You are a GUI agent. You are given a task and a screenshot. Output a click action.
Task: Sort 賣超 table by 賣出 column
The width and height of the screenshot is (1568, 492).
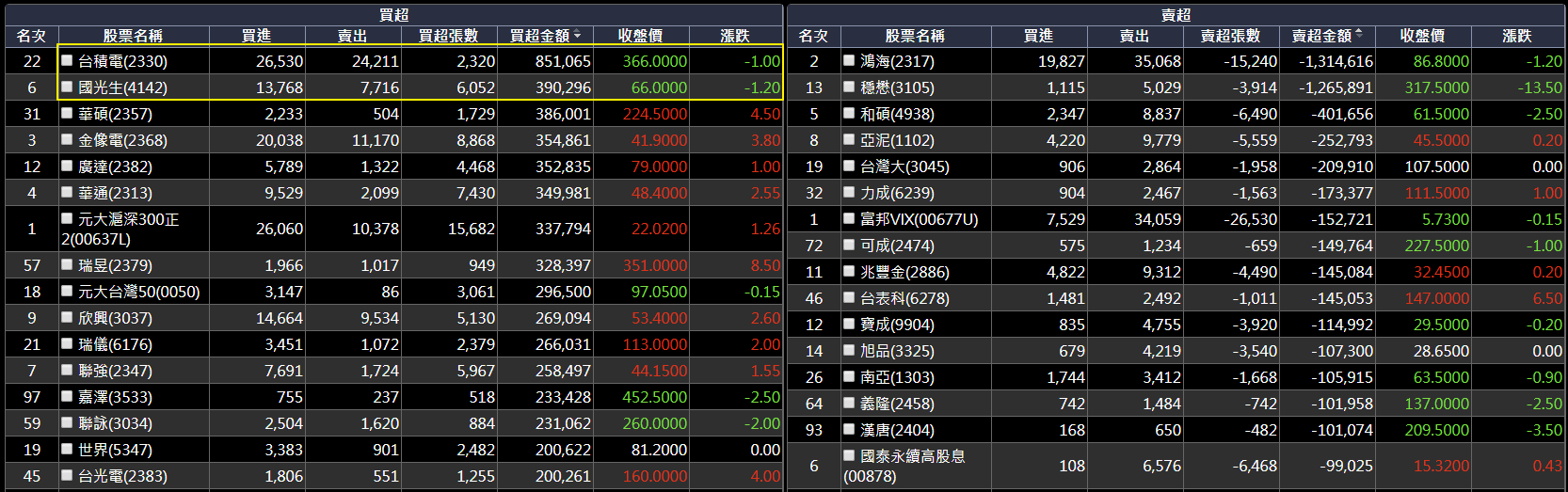[1134, 36]
